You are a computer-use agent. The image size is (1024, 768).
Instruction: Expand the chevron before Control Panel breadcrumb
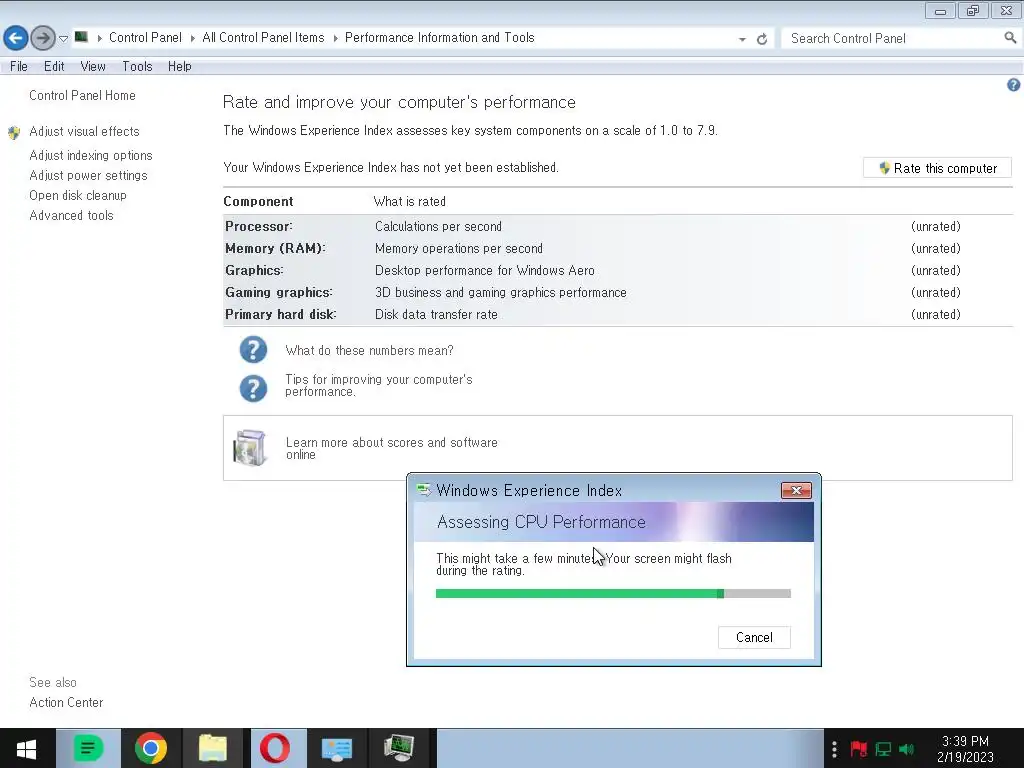click(100, 38)
